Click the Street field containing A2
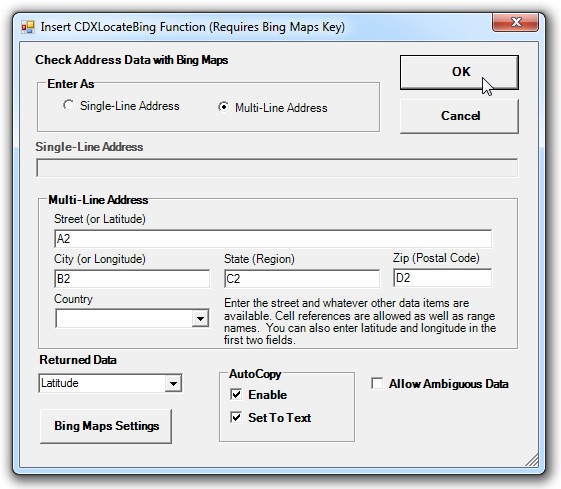 pyautogui.click(x=273, y=239)
